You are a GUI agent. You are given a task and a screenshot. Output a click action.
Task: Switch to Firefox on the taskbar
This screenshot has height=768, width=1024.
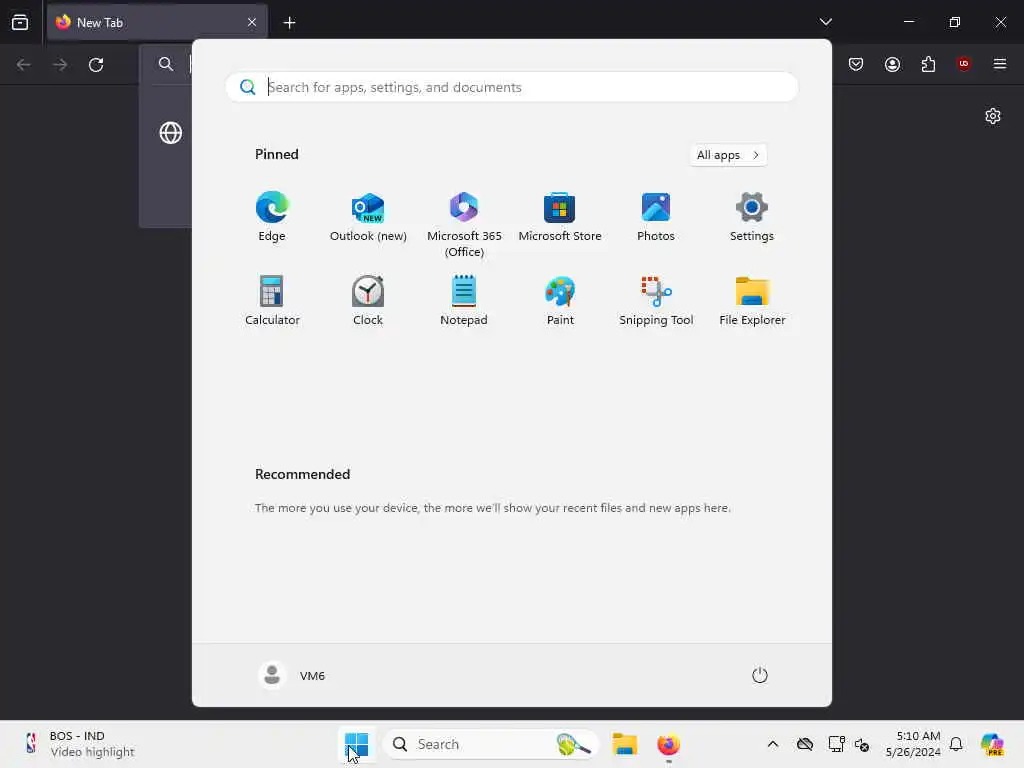click(x=668, y=744)
